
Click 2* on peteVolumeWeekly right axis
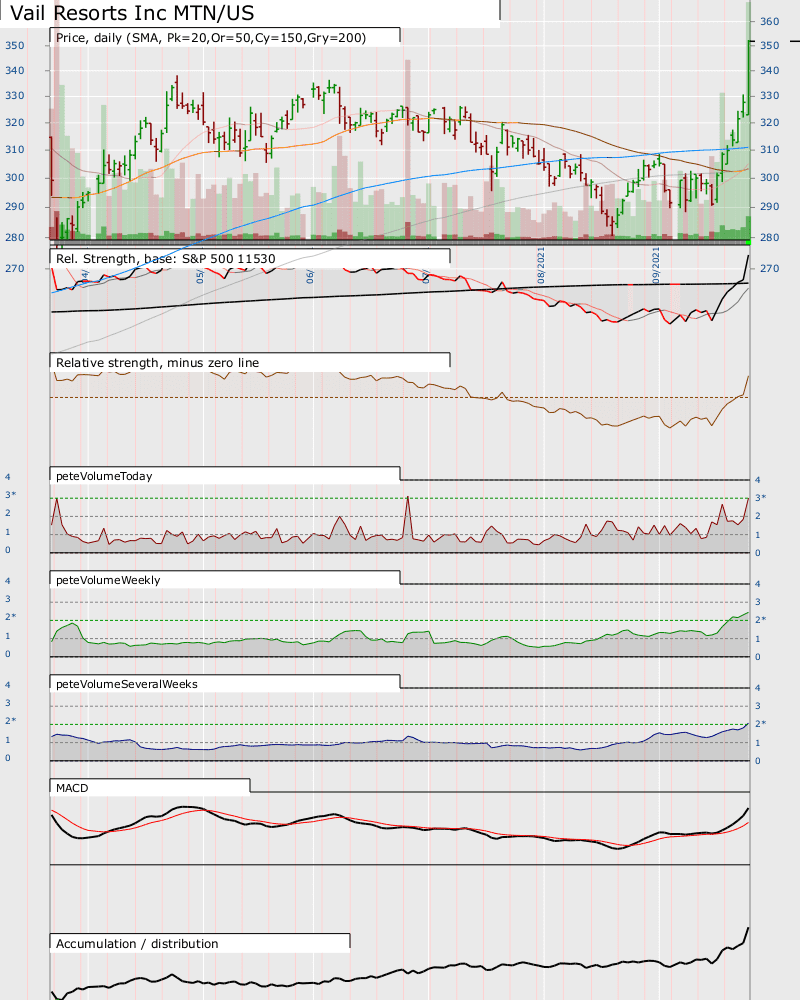pyautogui.click(x=760, y=620)
